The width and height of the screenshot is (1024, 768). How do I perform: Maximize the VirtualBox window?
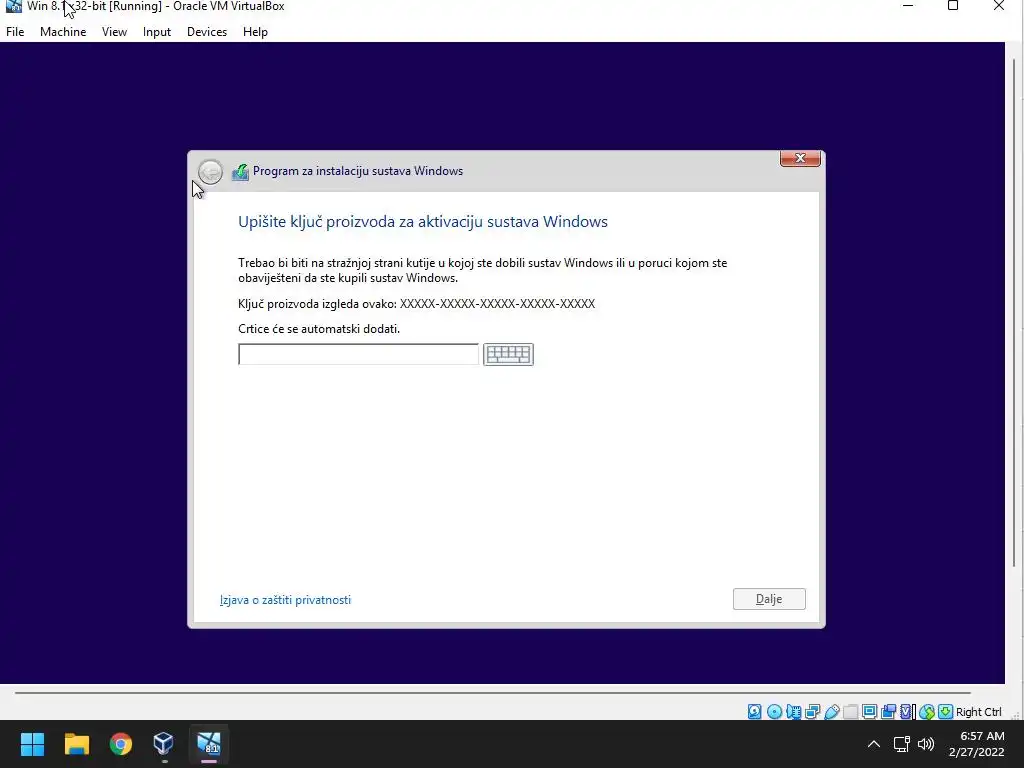[x=953, y=6]
